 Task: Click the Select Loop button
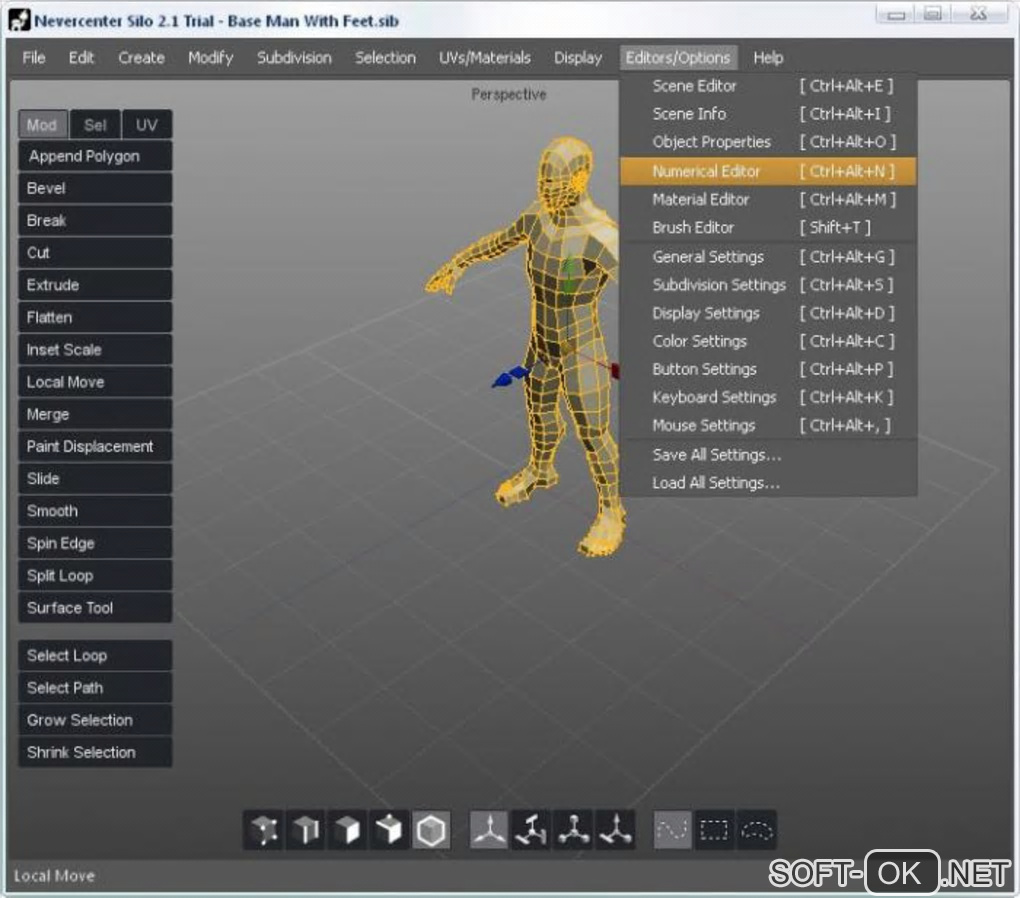95,656
